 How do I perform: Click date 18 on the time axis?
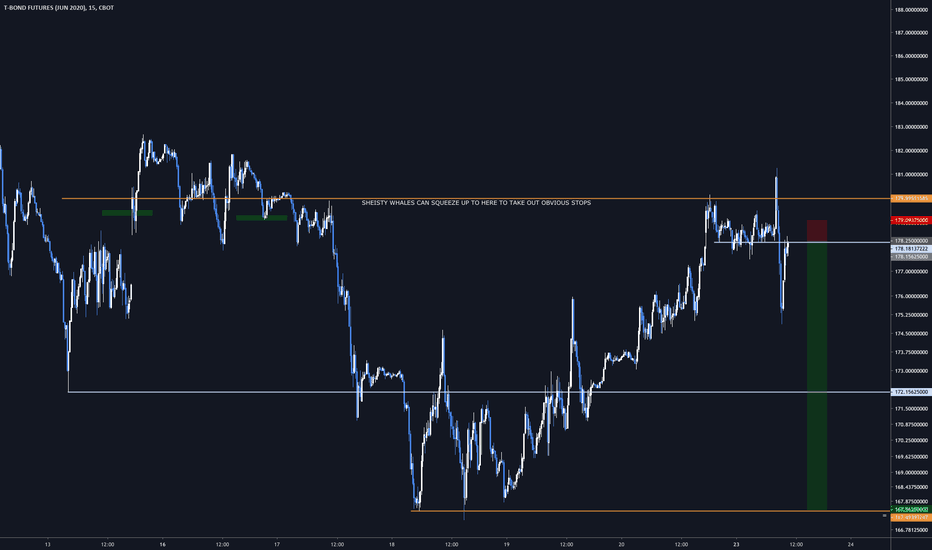pos(392,544)
